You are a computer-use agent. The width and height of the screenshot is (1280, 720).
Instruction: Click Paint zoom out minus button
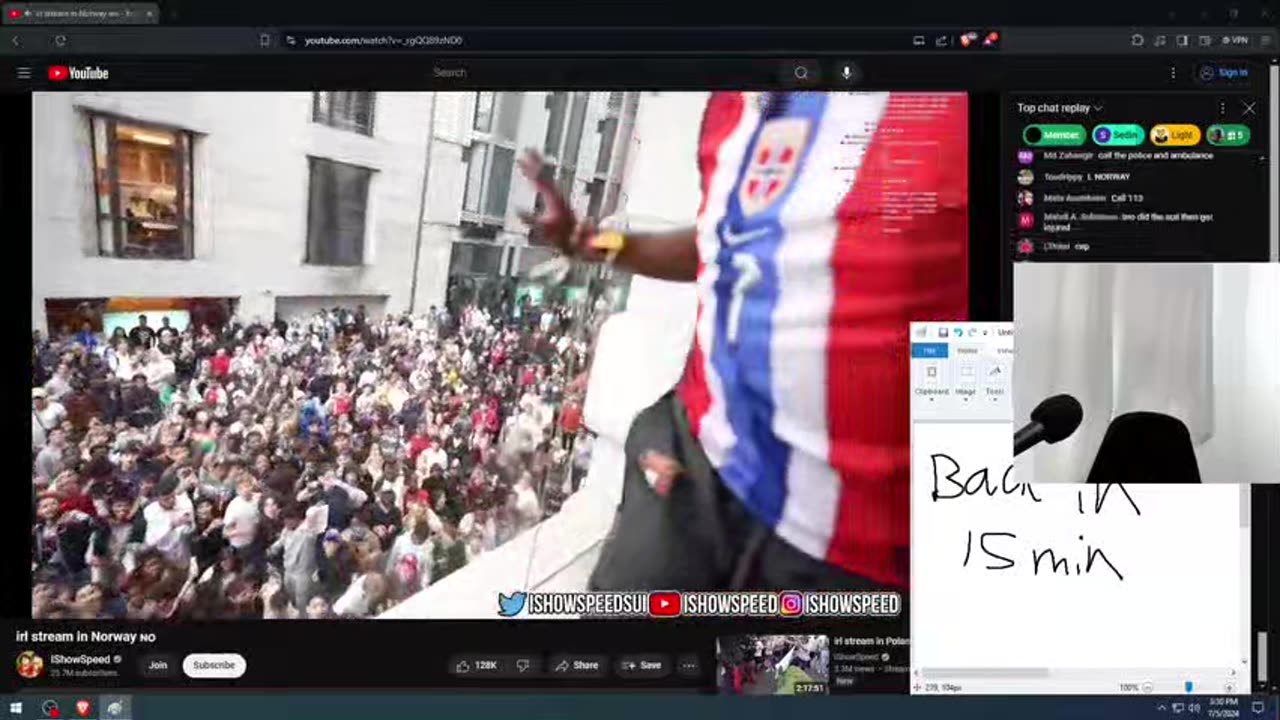coord(1148,688)
